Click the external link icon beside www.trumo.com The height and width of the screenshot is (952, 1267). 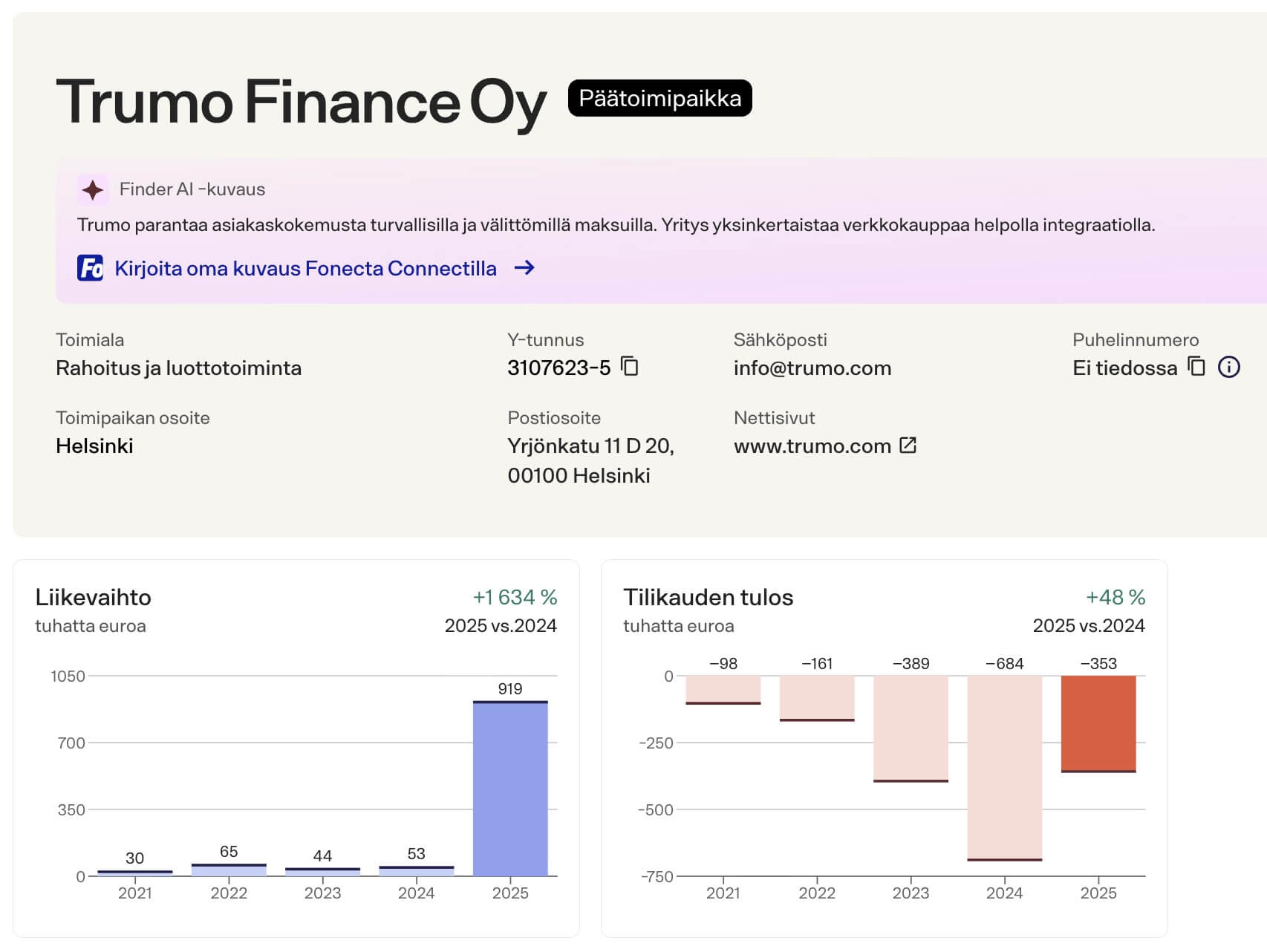click(x=908, y=445)
